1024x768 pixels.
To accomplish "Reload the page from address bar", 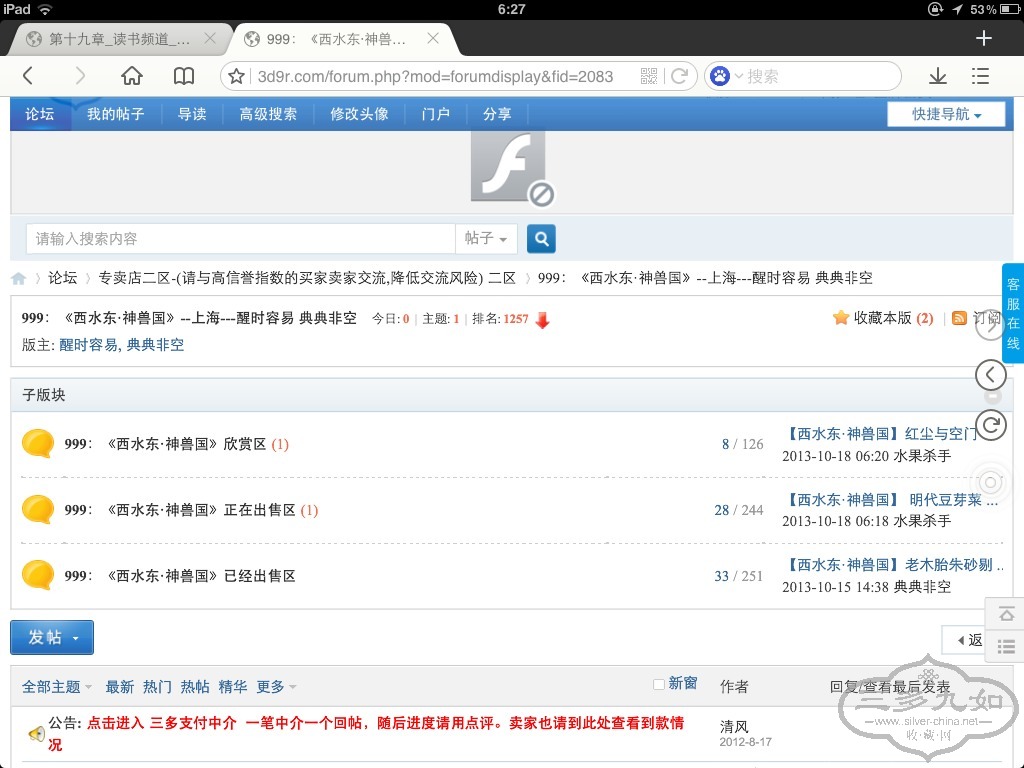I will tap(679, 76).
